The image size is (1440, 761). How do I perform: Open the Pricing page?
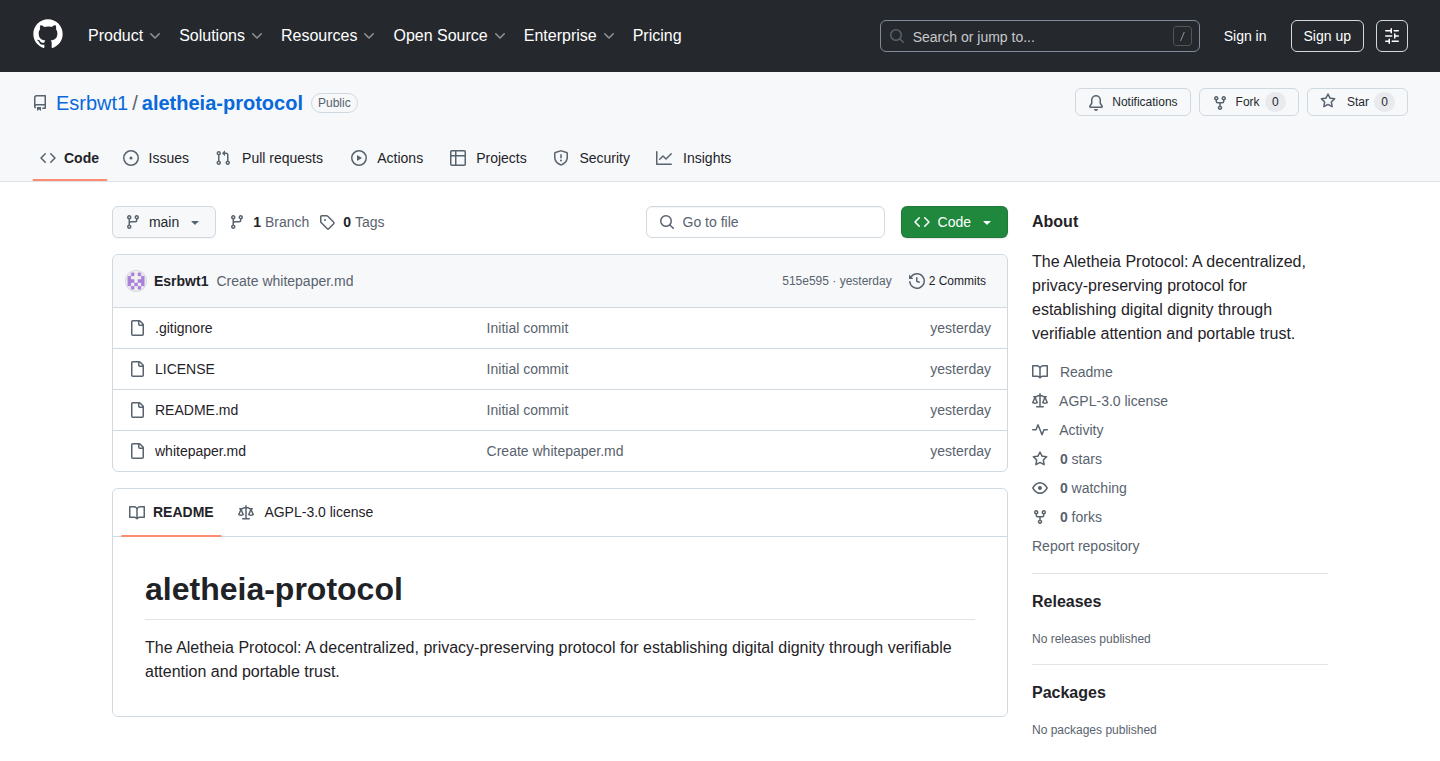point(657,36)
